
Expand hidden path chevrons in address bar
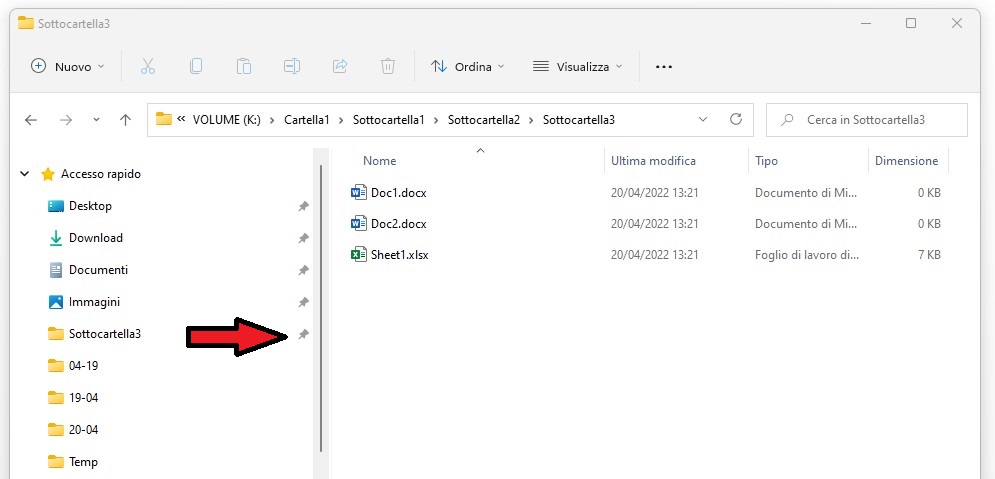tap(181, 119)
